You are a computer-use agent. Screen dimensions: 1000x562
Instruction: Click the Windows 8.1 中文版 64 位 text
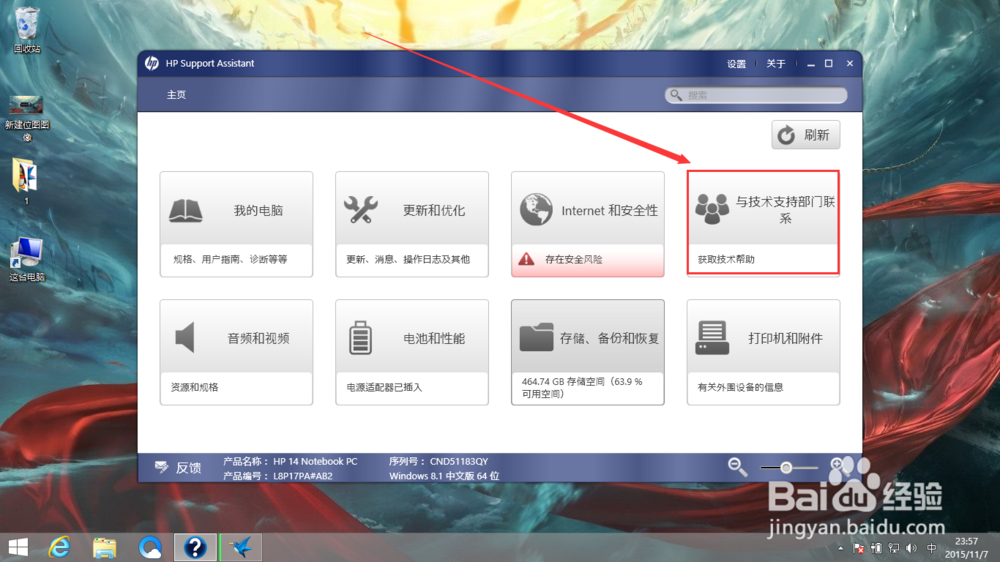pyautogui.click(x=444, y=476)
